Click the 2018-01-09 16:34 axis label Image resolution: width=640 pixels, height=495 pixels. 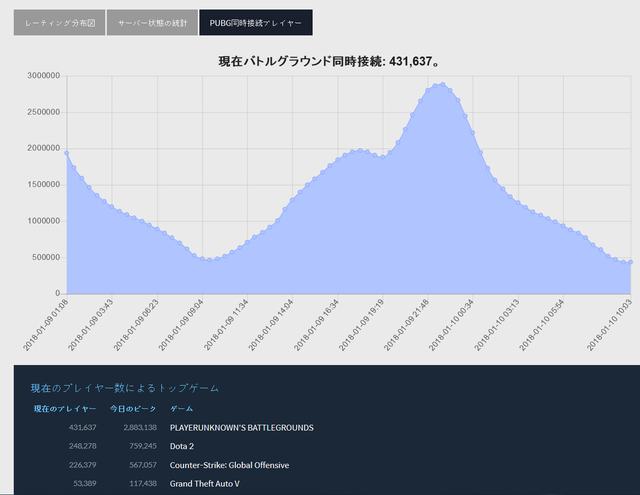(316, 325)
